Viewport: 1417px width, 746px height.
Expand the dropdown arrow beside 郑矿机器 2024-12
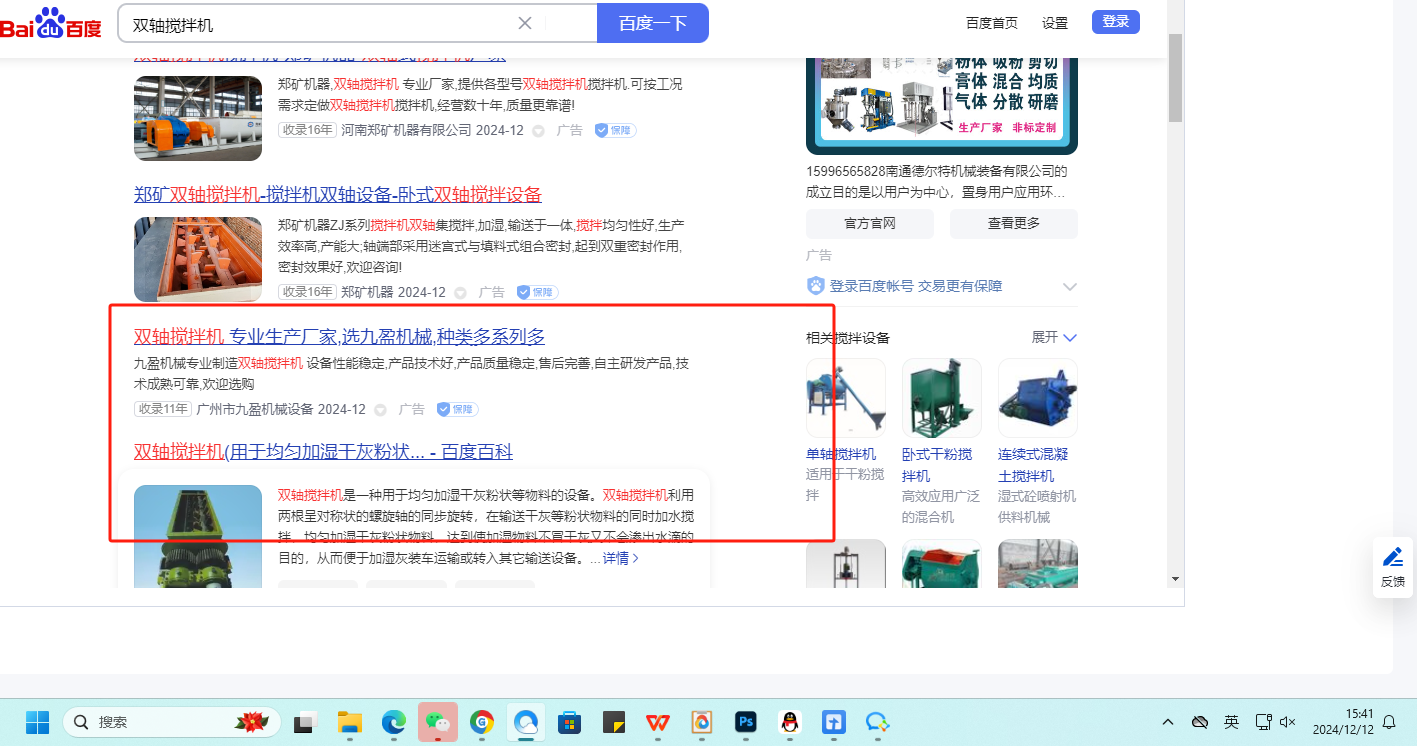pyautogui.click(x=460, y=293)
